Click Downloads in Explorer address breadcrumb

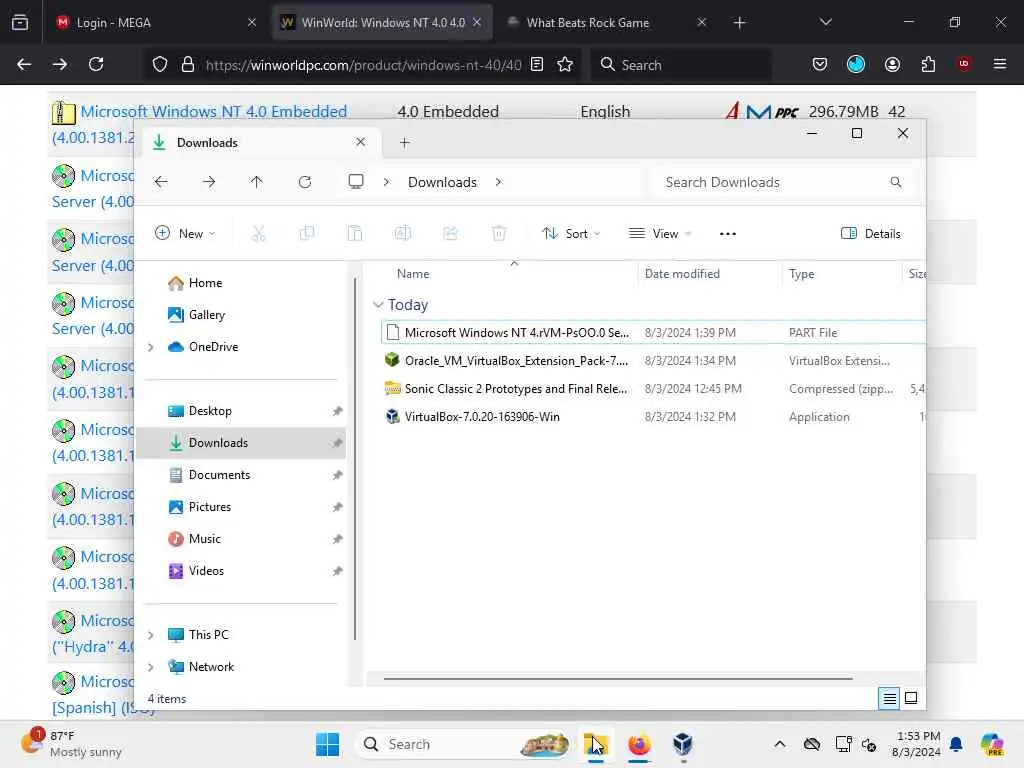(442, 182)
